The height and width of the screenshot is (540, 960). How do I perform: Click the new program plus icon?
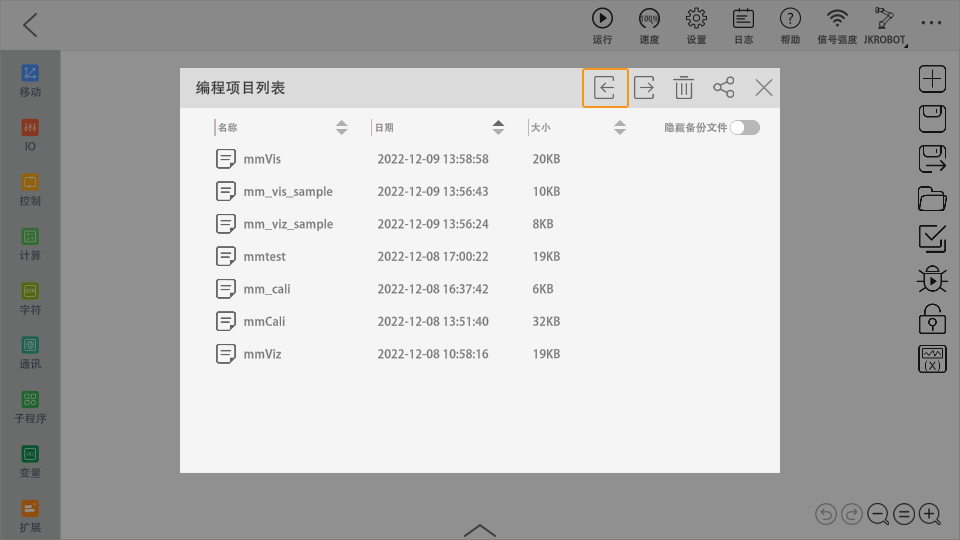pyautogui.click(x=932, y=79)
